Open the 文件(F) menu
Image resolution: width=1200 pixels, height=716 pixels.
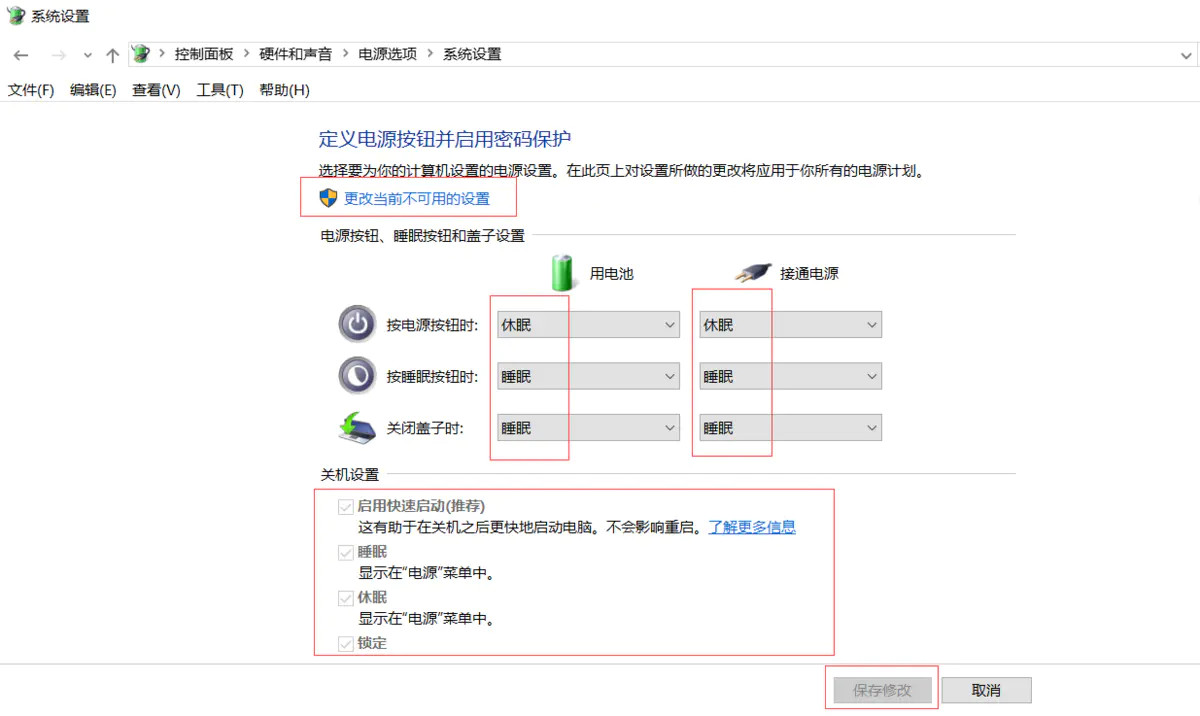[x=31, y=90]
